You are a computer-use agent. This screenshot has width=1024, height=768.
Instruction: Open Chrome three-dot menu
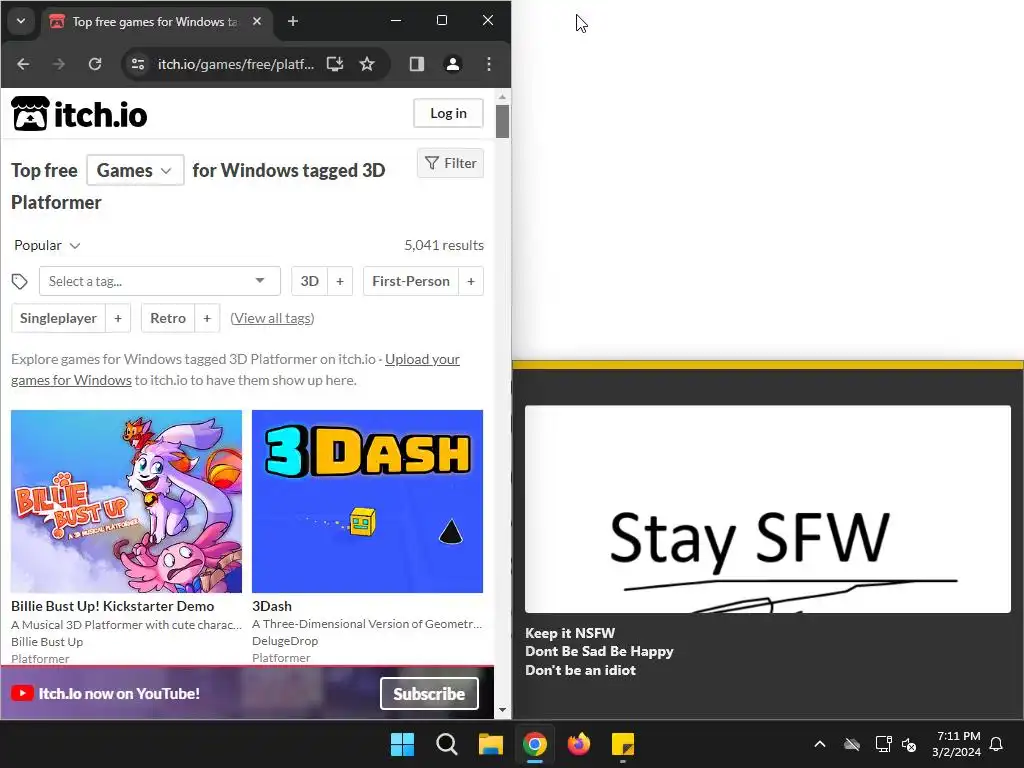coord(489,64)
